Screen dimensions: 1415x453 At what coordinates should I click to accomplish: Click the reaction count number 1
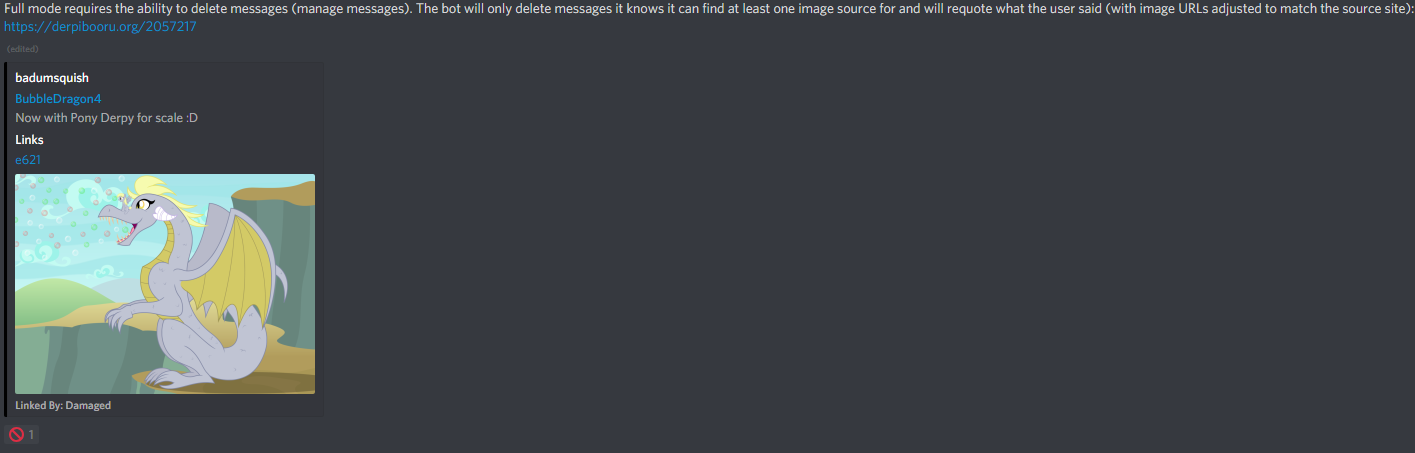[x=31, y=435]
